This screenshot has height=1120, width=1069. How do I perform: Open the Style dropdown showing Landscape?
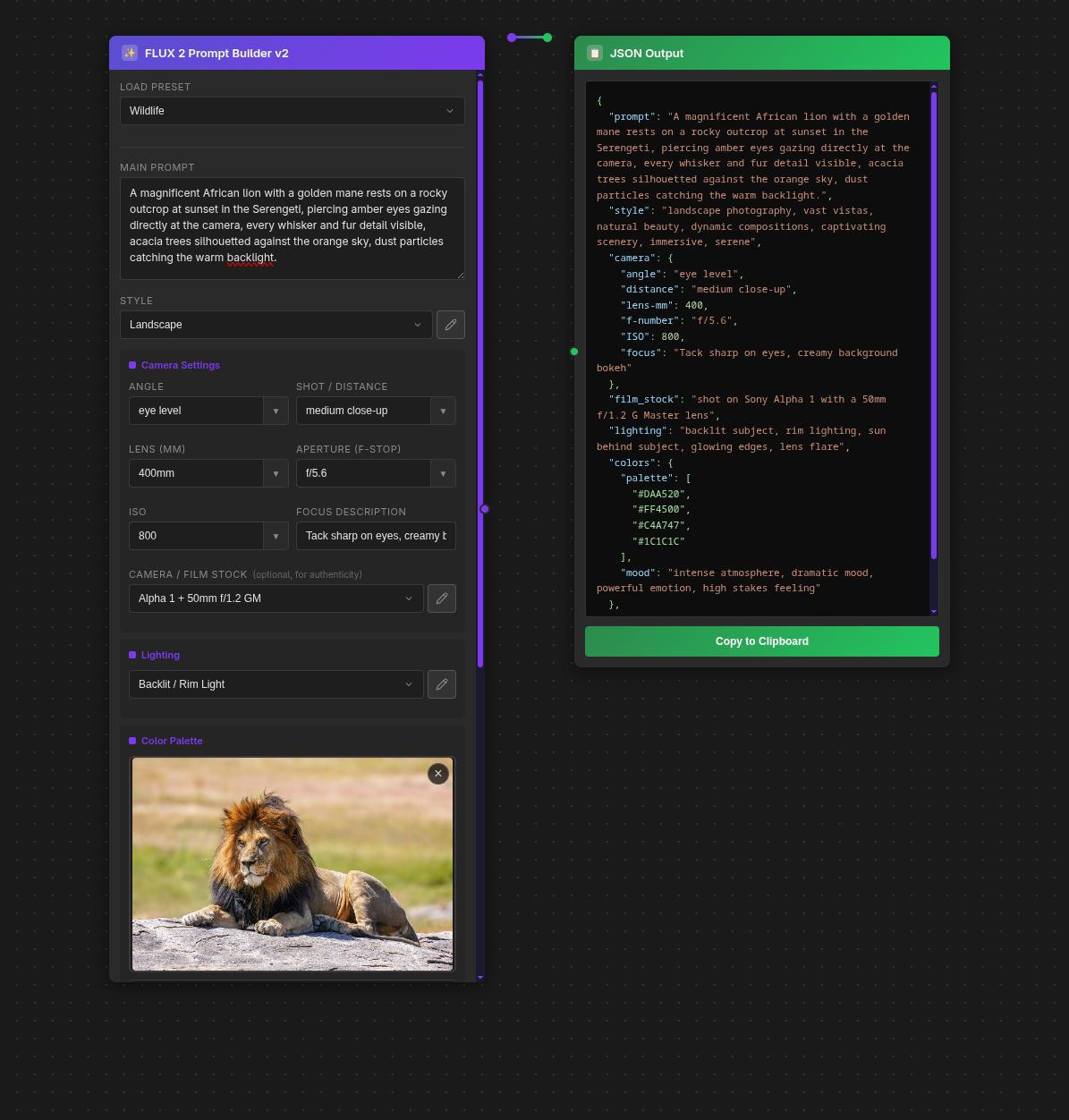pos(276,325)
